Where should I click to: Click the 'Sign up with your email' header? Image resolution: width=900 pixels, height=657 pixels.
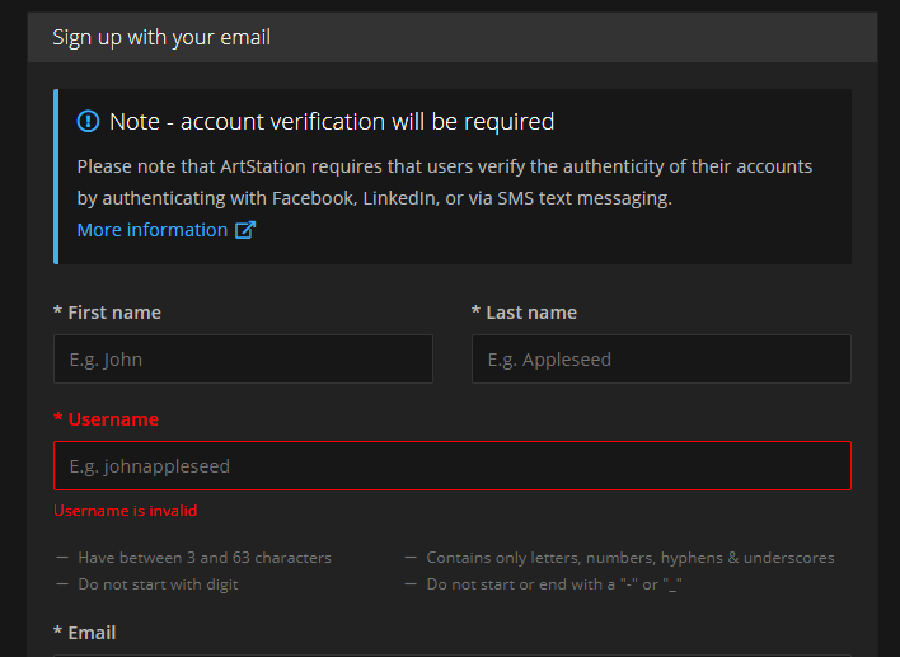pos(161,37)
